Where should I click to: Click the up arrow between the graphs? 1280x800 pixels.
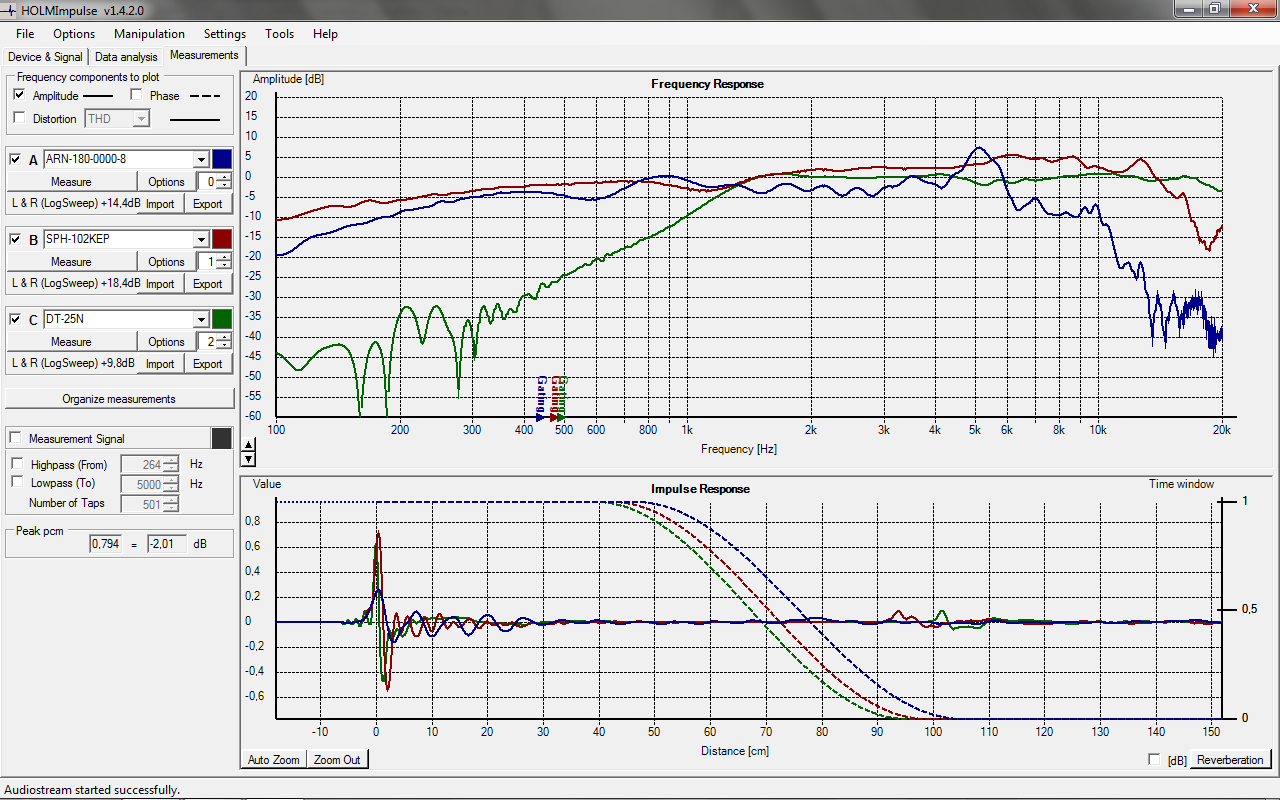[249, 443]
